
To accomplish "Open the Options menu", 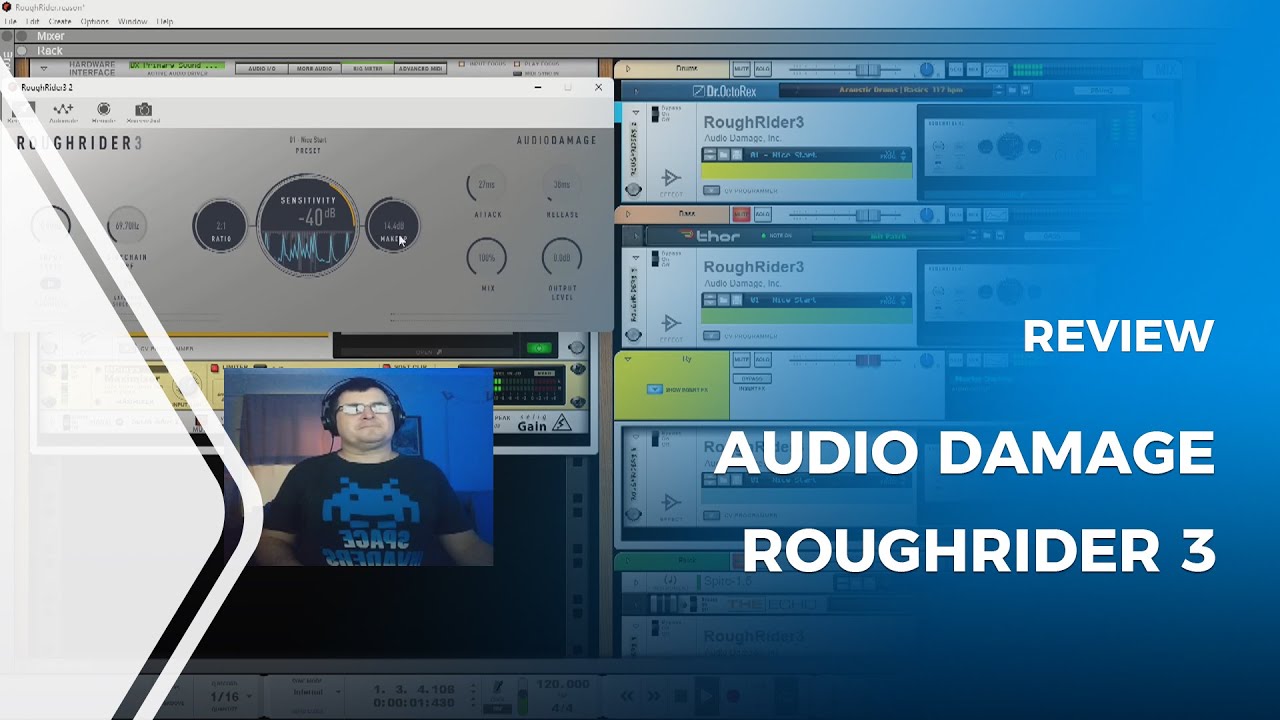I will pos(95,21).
